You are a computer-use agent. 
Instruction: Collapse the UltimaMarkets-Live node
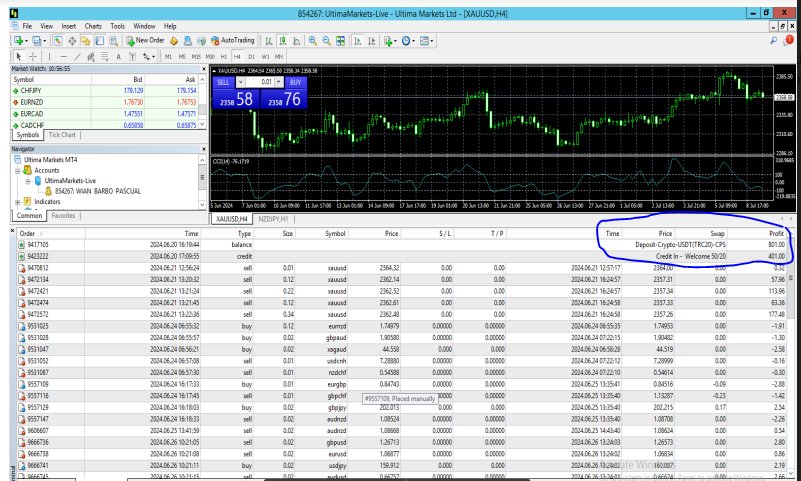[28, 182]
